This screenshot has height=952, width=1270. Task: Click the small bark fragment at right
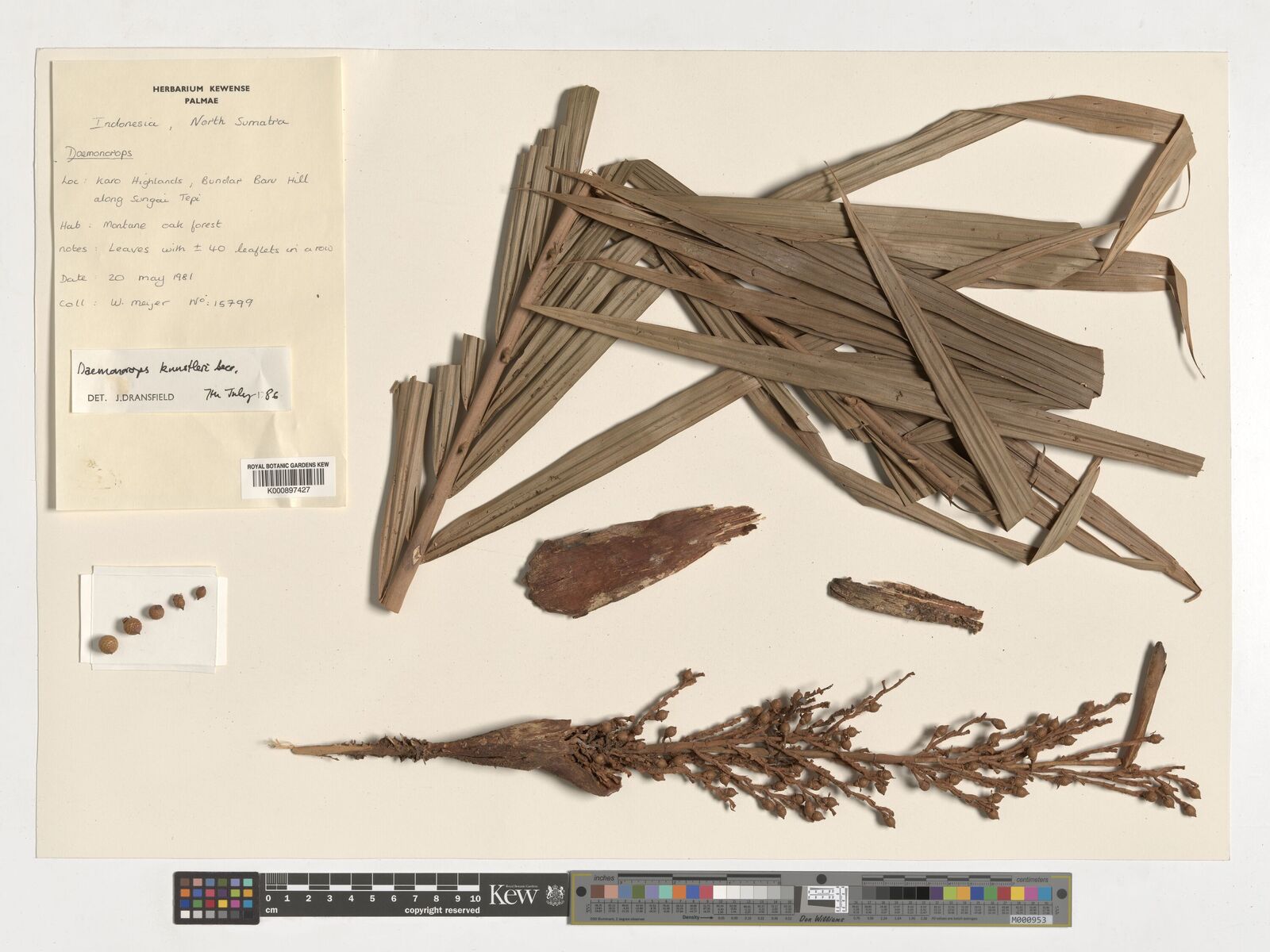(x=905, y=604)
